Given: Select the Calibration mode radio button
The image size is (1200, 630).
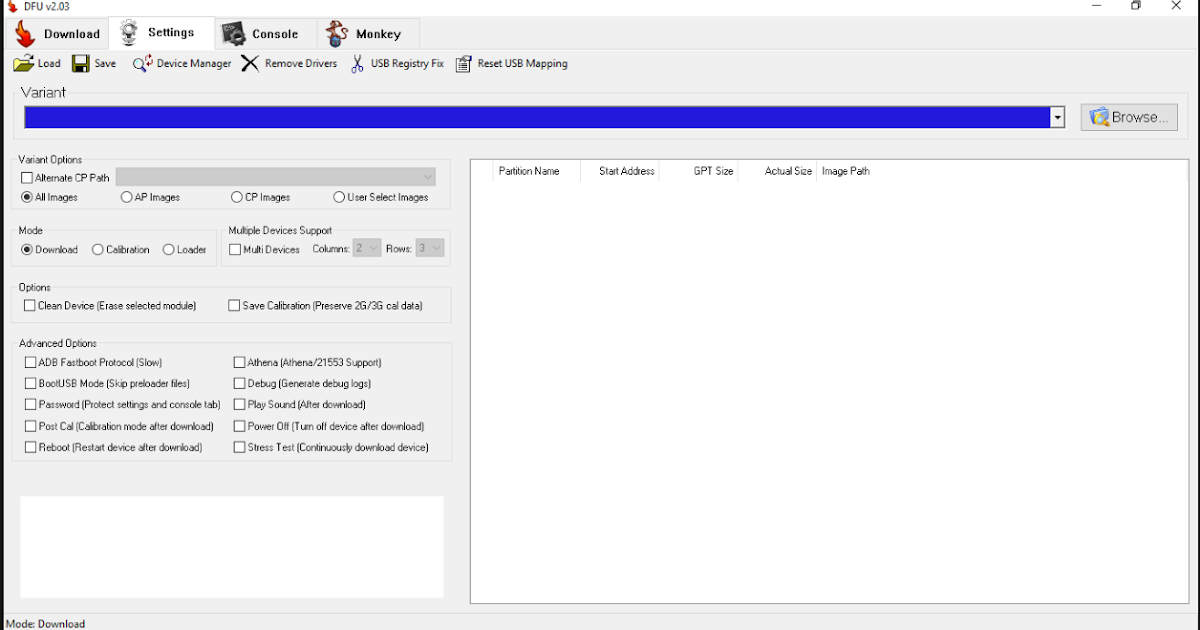Looking at the screenshot, I should tap(95, 249).
